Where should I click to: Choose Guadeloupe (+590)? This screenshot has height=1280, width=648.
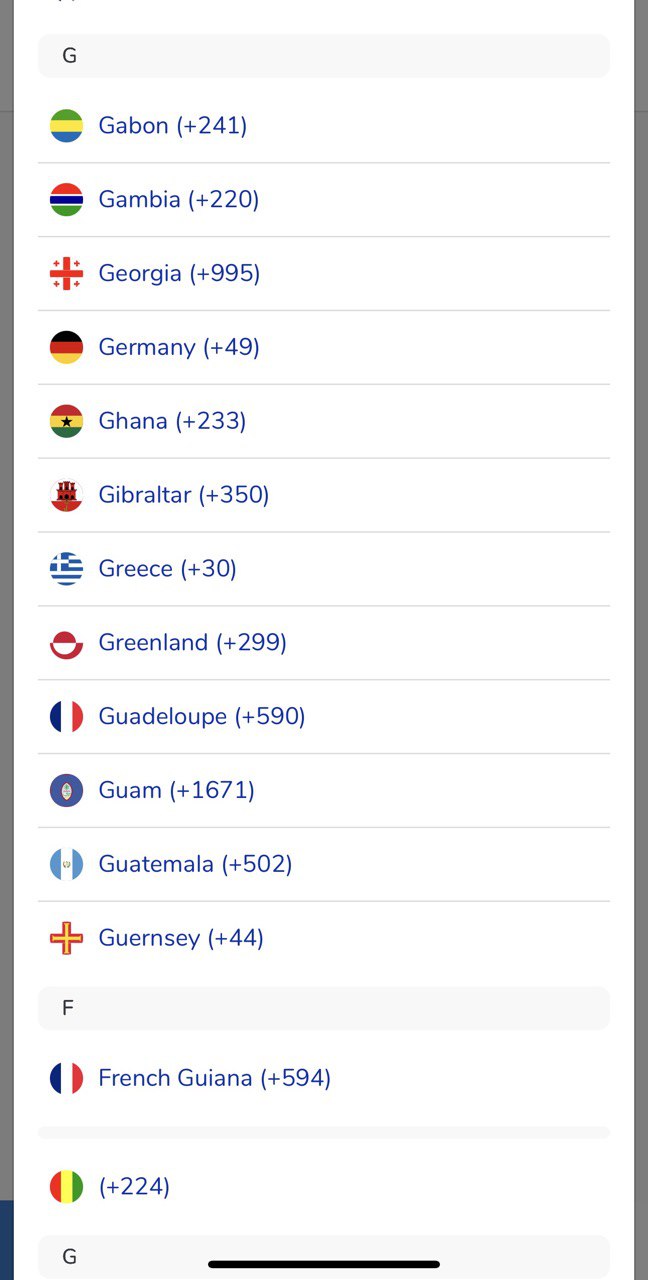point(202,716)
